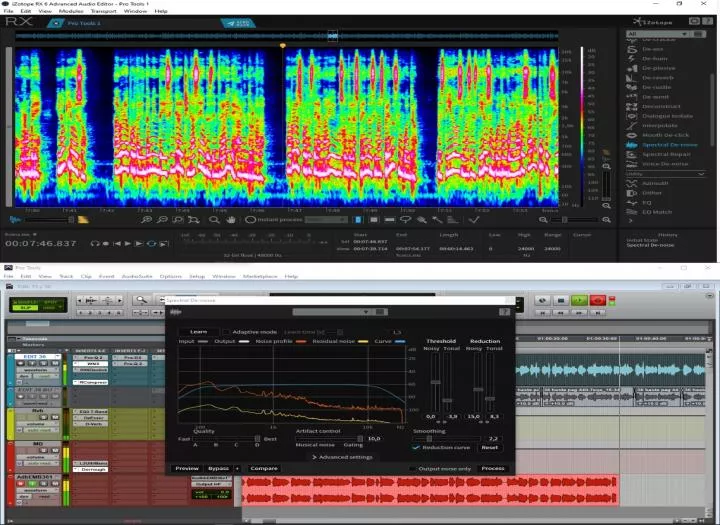Open the All module filter dropdown
Screen dimensions: 720x525
pos(657,34)
